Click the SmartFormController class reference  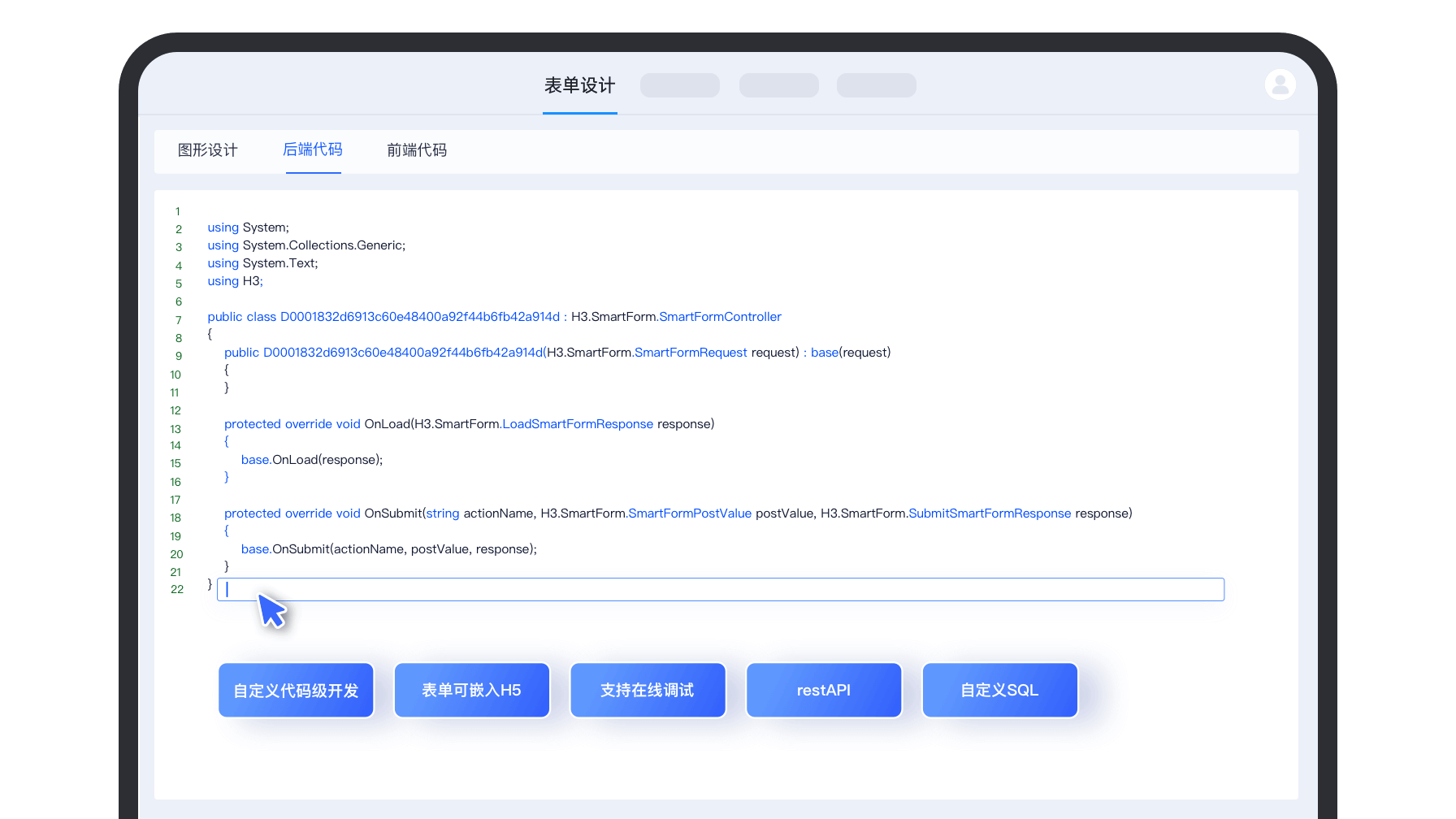720,317
